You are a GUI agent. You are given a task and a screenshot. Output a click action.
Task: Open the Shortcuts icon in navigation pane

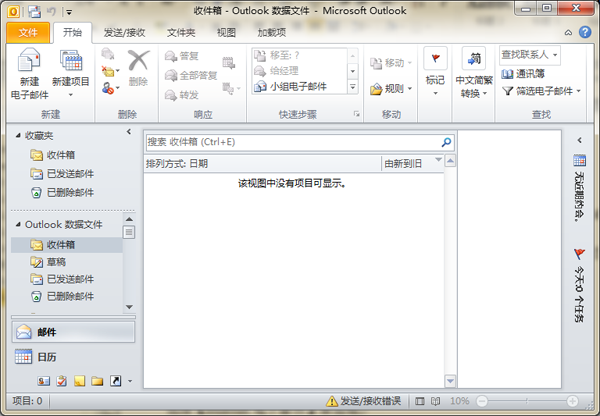[x=116, y=381]
